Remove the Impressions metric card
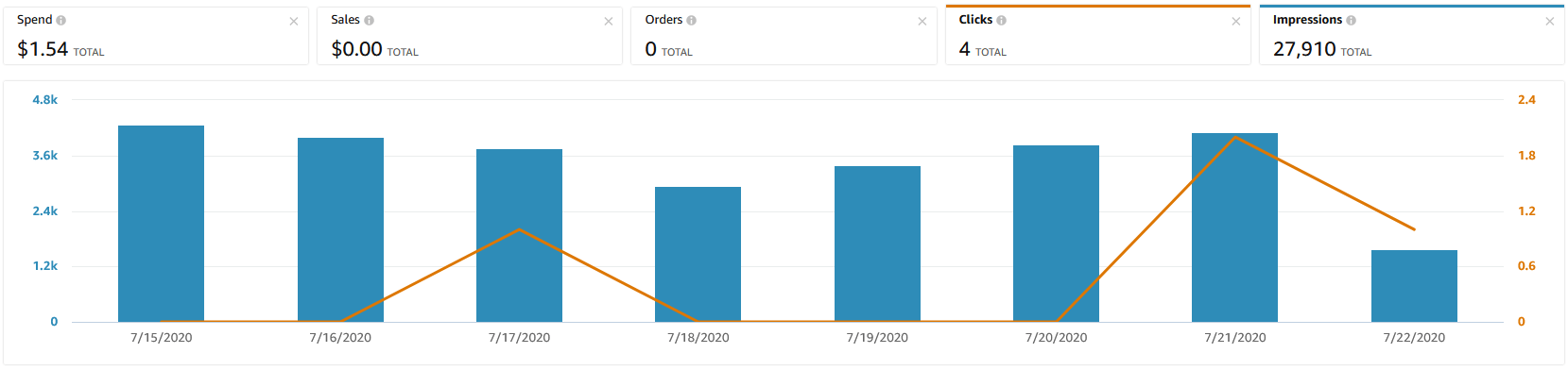 pos(1550,22)
